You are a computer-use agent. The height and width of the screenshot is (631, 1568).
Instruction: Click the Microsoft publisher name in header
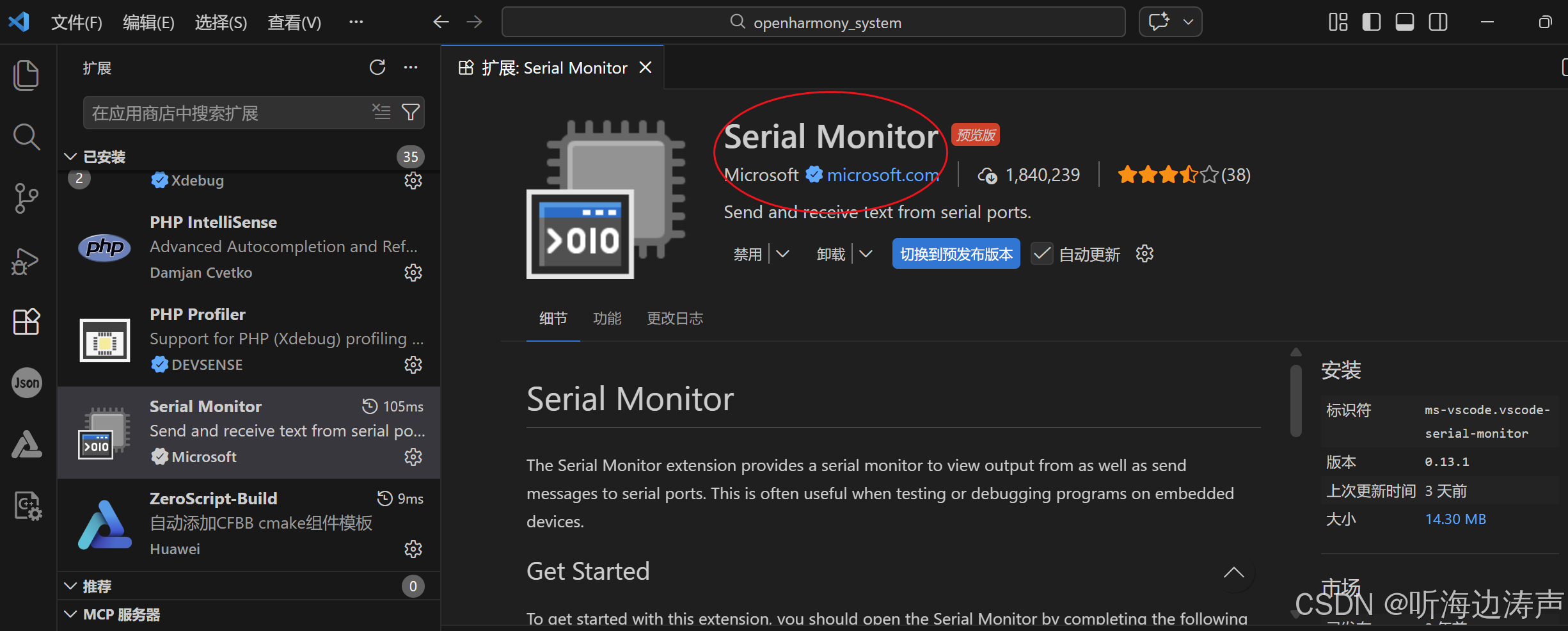pos(761,175)
